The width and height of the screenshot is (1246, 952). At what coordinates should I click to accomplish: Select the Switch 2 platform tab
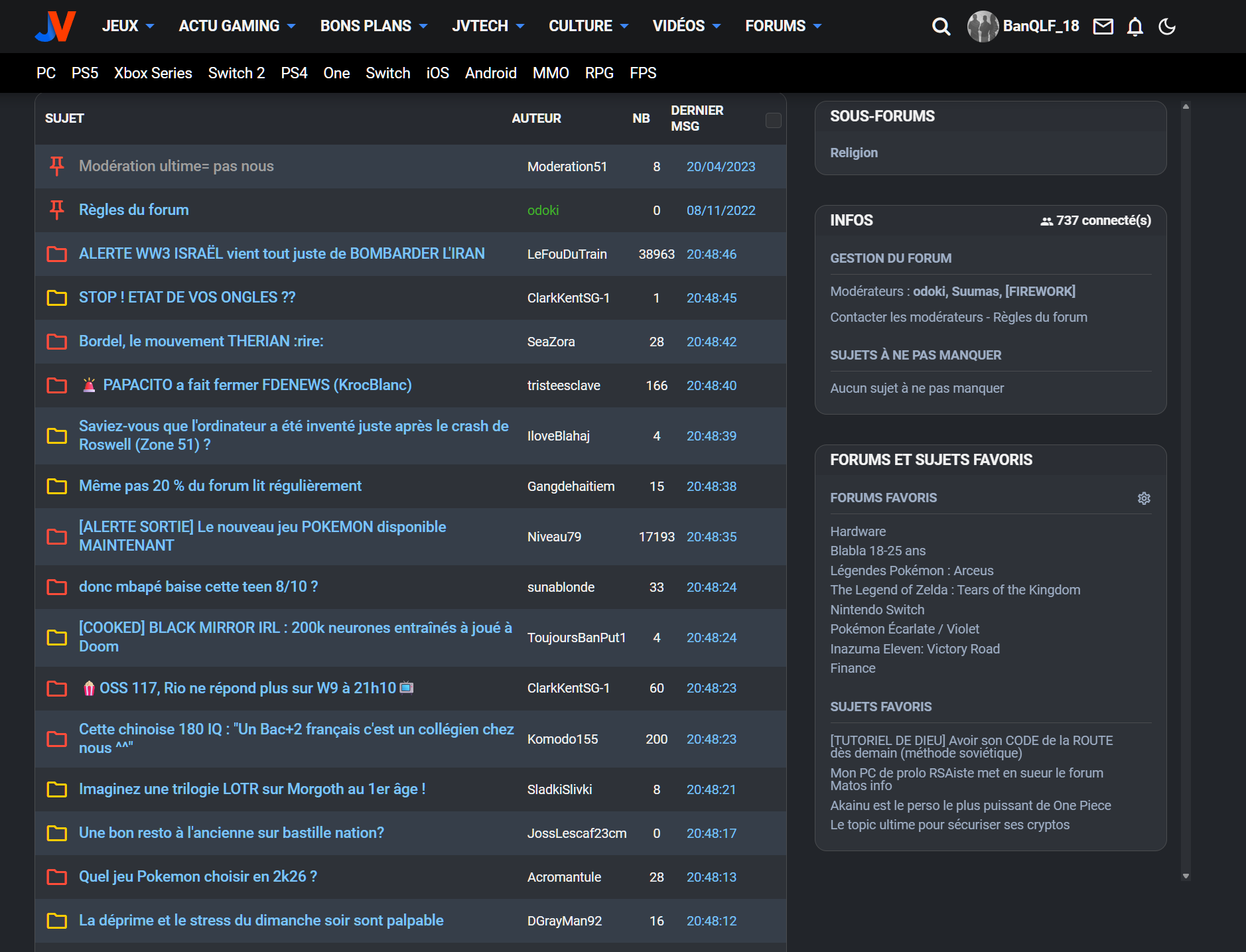(x=236, y=73)
